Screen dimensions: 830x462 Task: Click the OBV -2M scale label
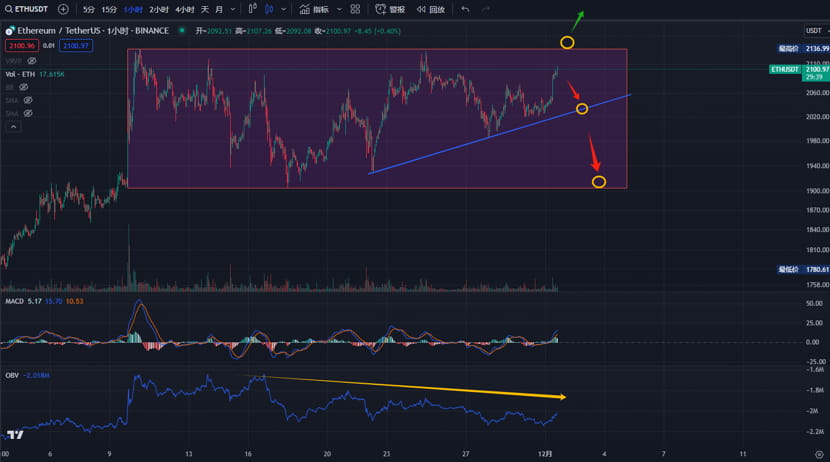coord(814,411)
